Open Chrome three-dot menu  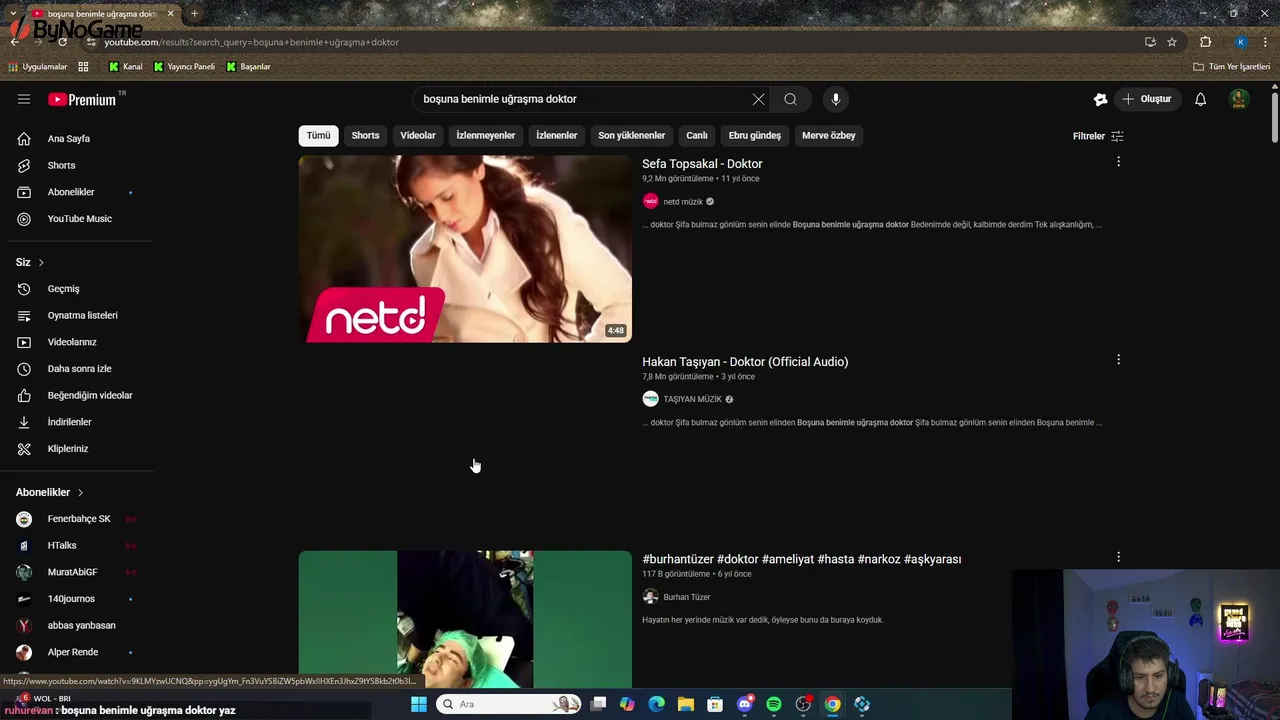1266,42
